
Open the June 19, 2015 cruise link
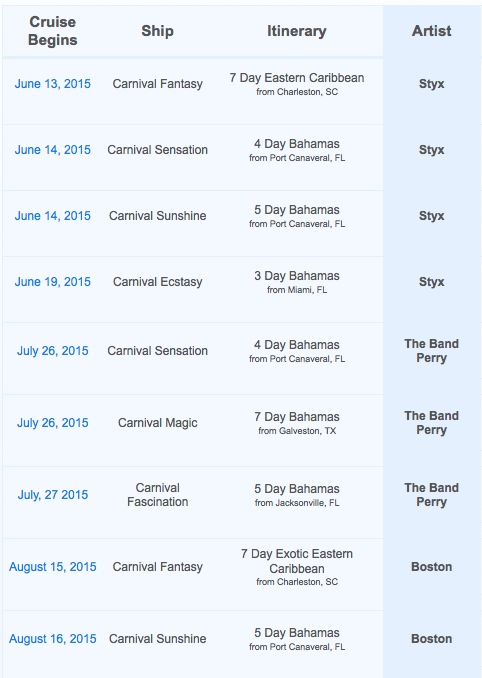[x=53, y=282]
